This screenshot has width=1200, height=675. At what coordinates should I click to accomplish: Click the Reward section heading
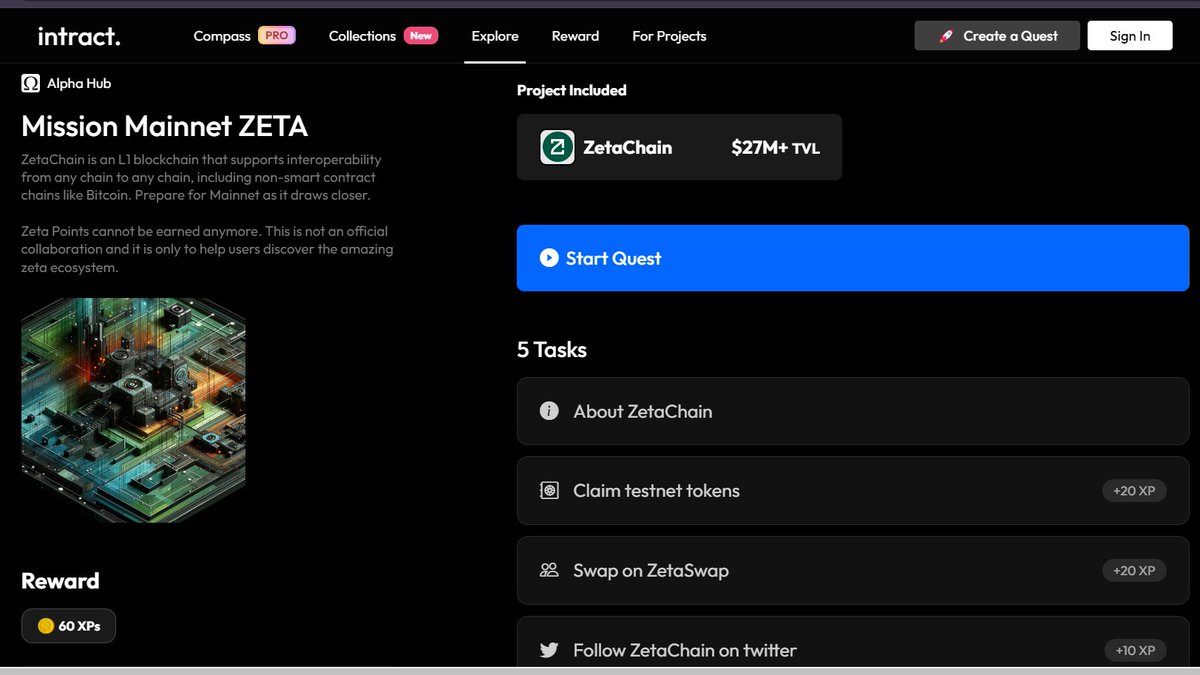click(60, 581)
